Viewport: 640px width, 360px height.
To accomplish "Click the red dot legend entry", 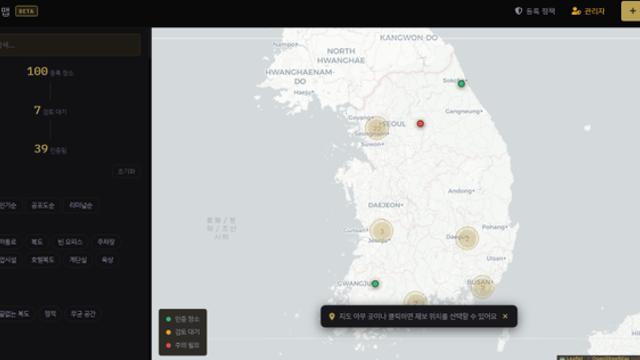I will click(182, 345).
